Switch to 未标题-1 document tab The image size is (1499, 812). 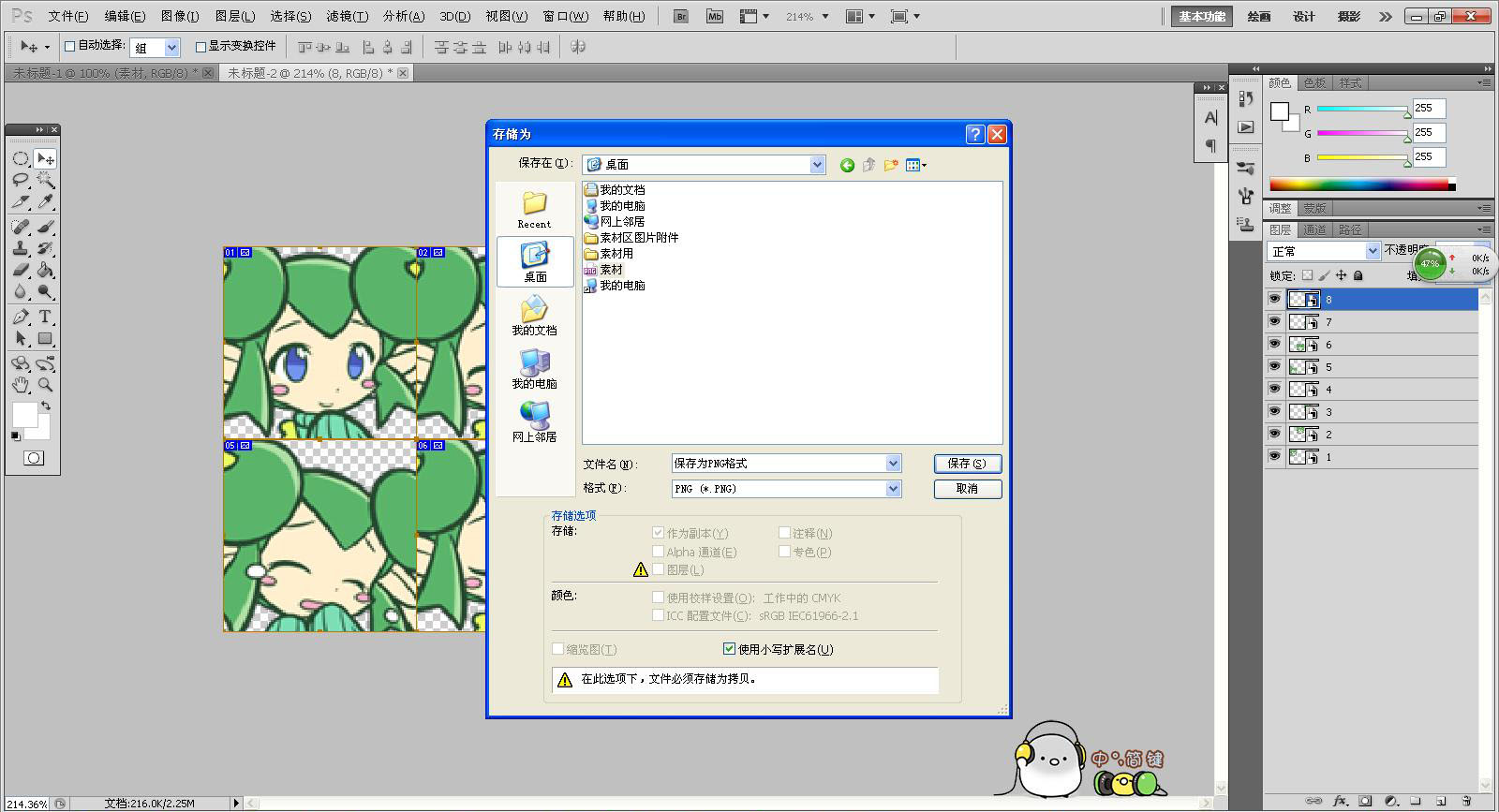click(x=105, y=73)
